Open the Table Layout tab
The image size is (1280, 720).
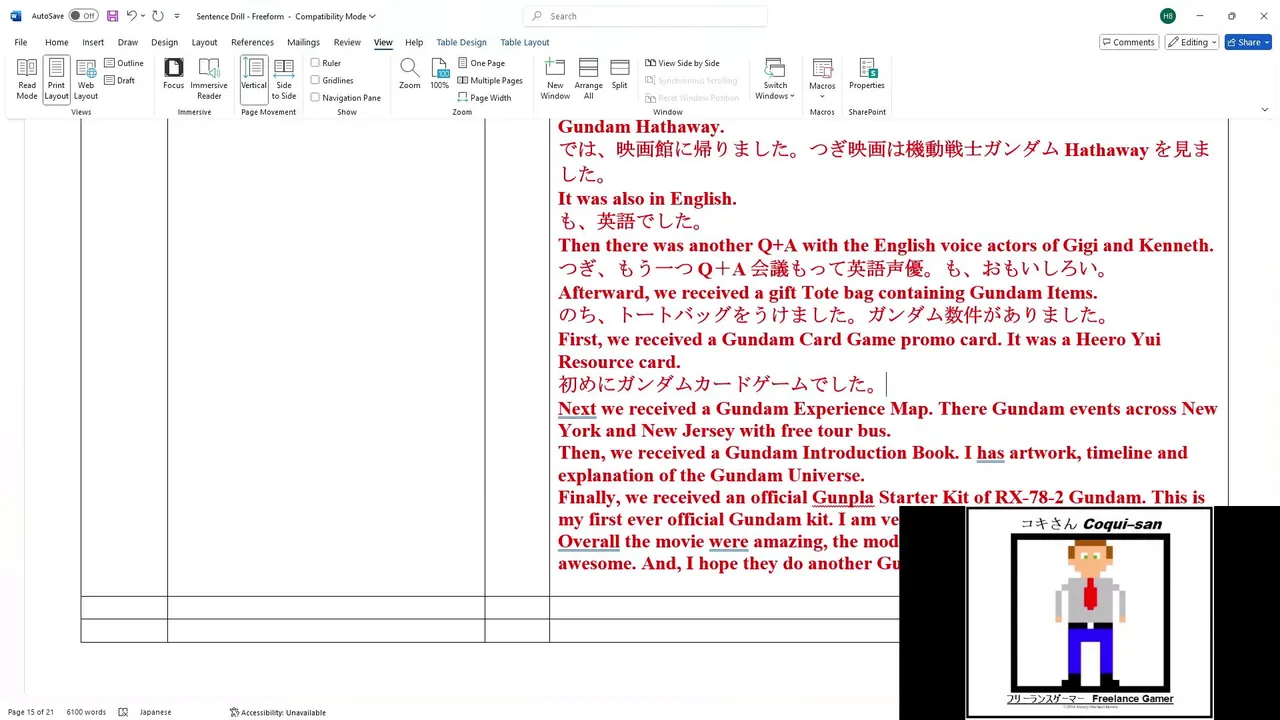(525, 42)
